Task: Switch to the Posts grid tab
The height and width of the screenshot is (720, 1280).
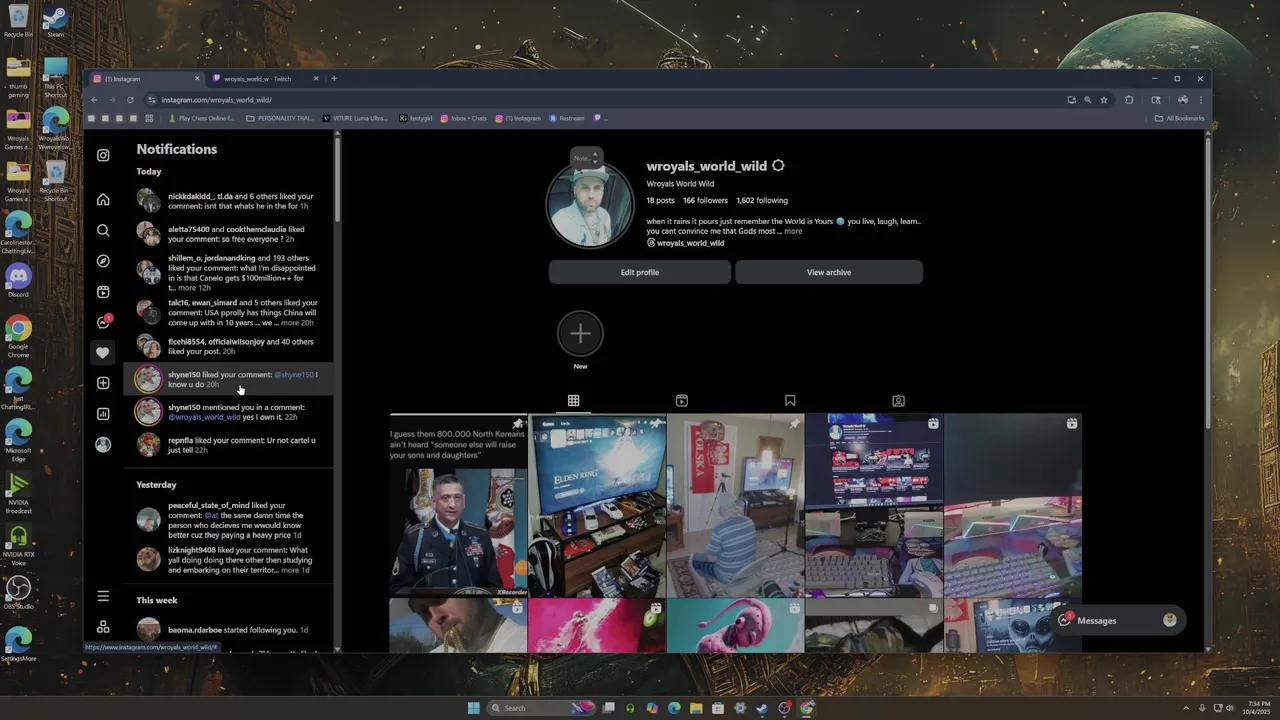Action: 574,401
